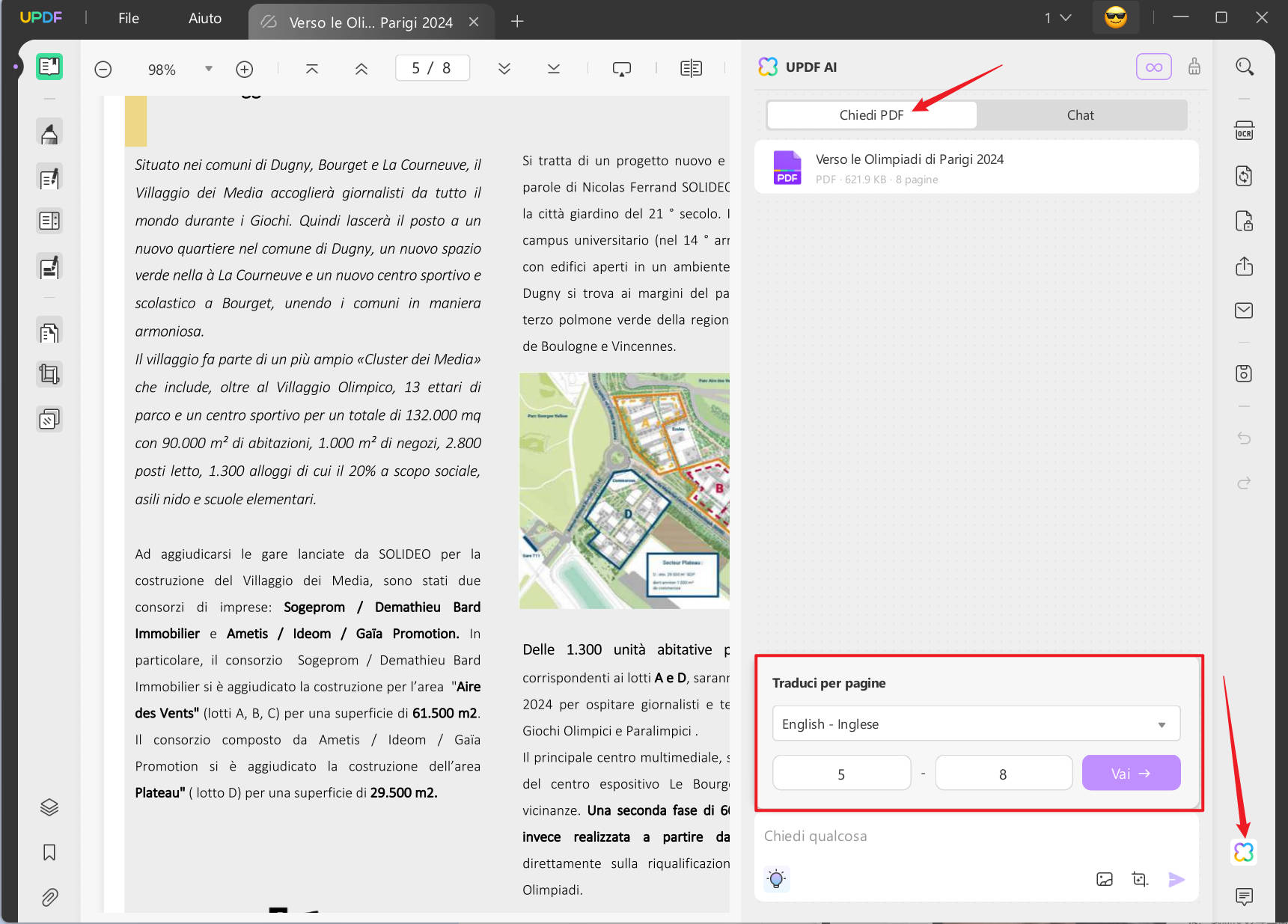Clear chat with the broom icon
1288x924 pixels.
pos(1194,67)
